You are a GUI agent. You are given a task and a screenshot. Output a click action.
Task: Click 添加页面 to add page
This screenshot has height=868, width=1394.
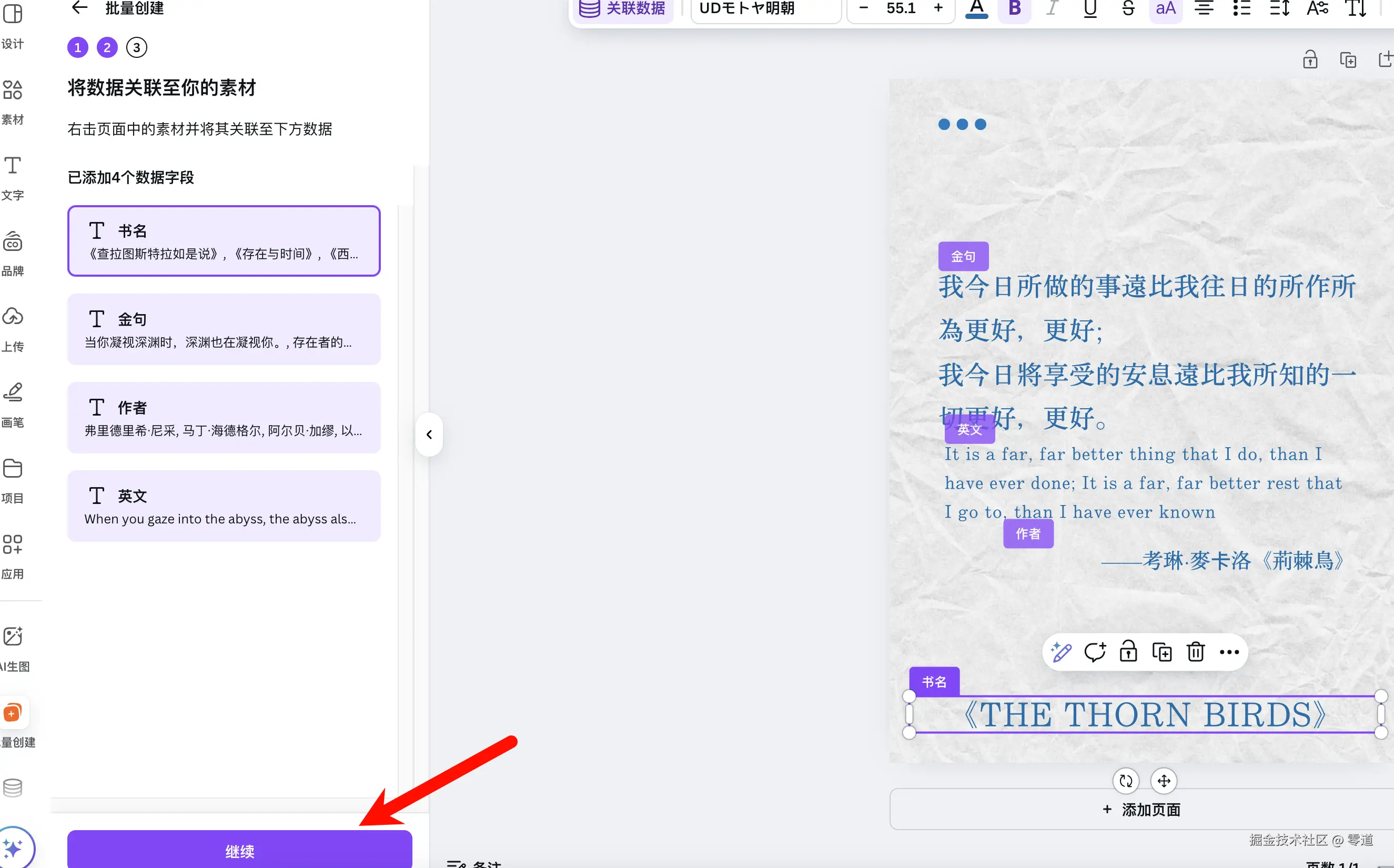click(1141, 810)
